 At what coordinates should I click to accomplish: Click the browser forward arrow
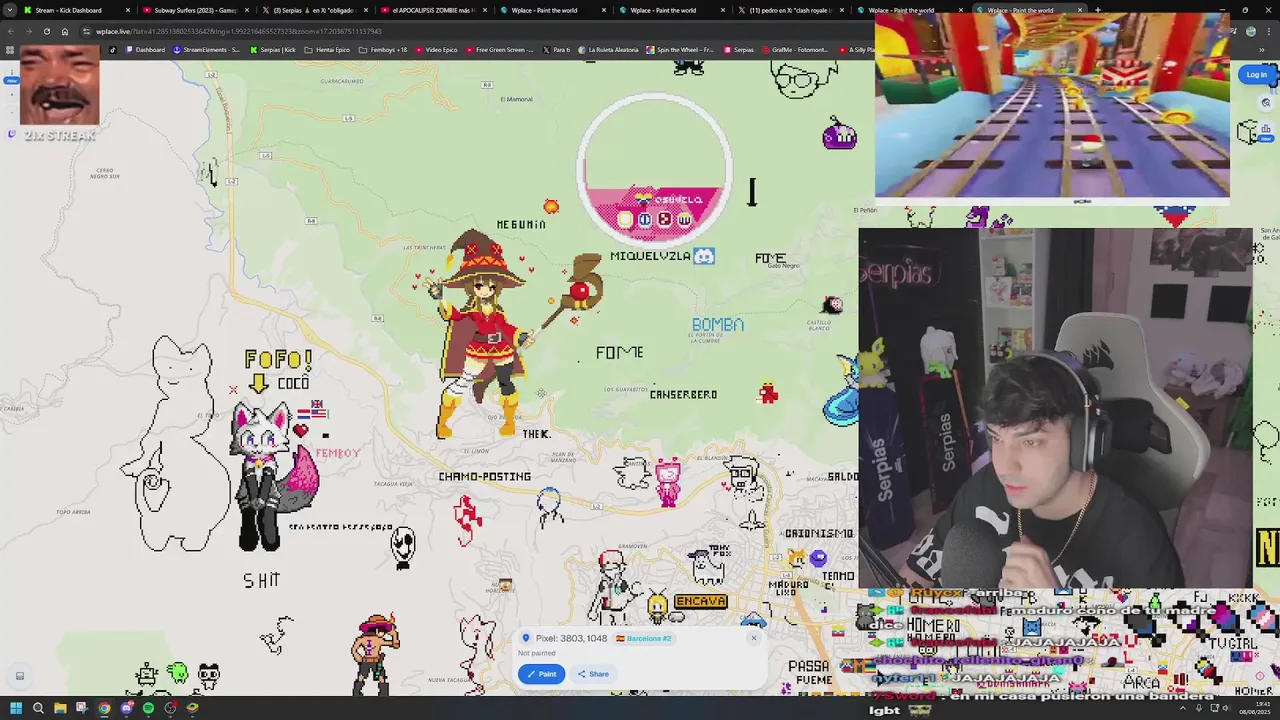coord(28,31)
